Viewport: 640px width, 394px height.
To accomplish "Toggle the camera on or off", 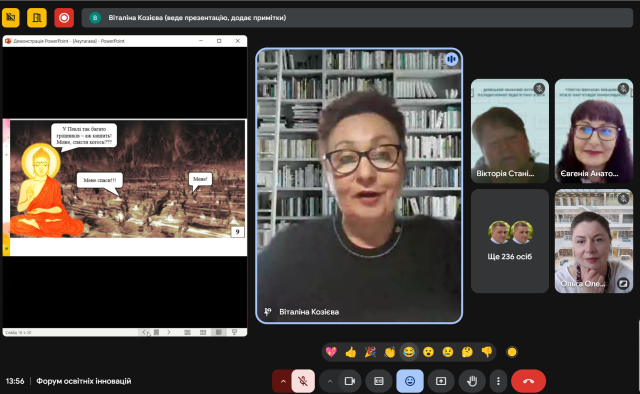I will (350, 381).
